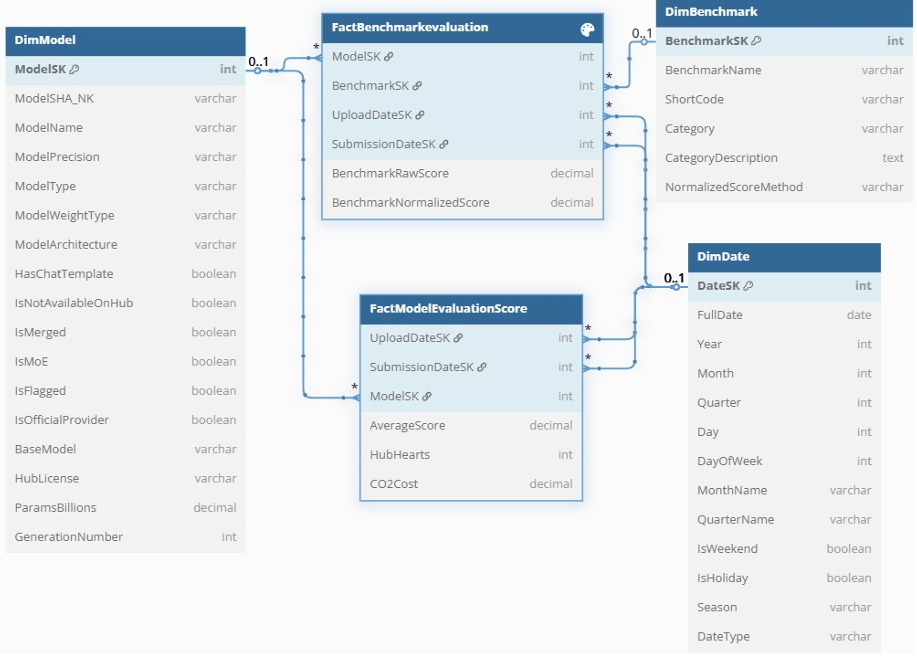Screen dimensions: 917x662
Task: Click link icon beside SubmissionDateSK in FactModelEvaluationScore
Action: 481,367
